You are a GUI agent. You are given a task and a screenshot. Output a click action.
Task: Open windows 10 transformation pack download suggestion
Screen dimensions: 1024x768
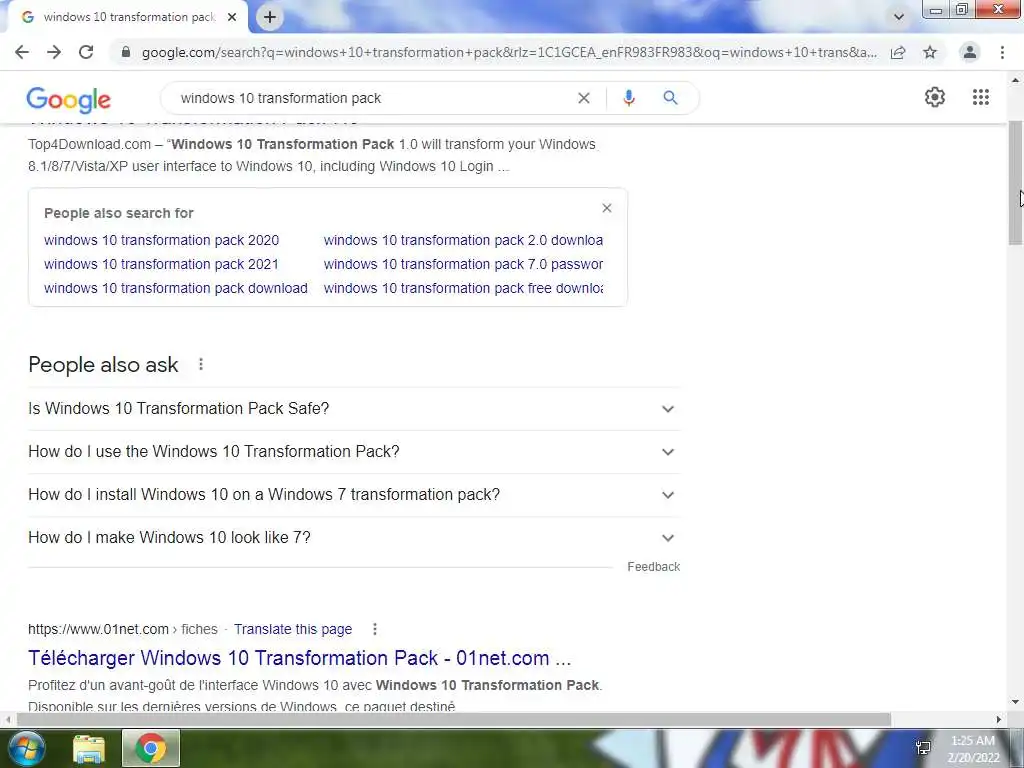click(x=176, y=288)
